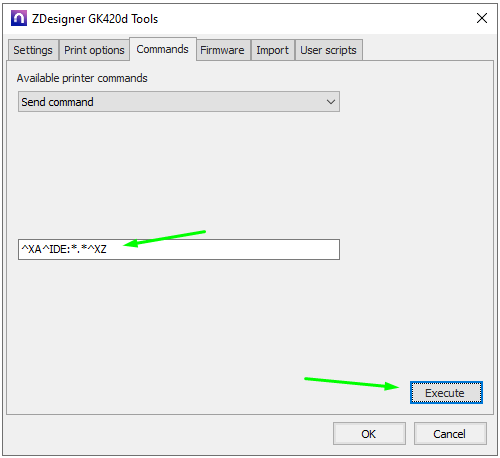
Task: Open the Available printer commands combo box
Action: click(x=179, y=102)
